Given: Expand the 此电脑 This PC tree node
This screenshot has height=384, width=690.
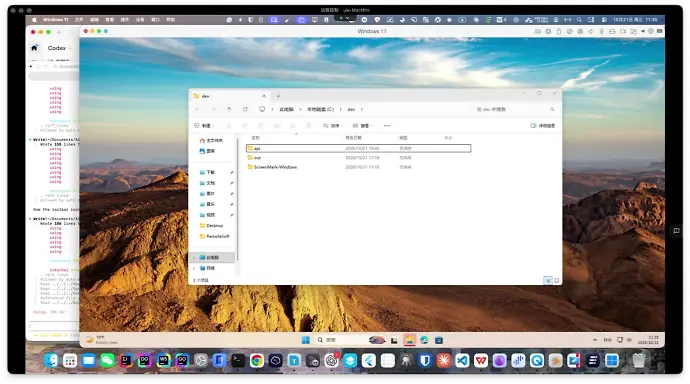Looking at the screenshot, I should point(194,257).
